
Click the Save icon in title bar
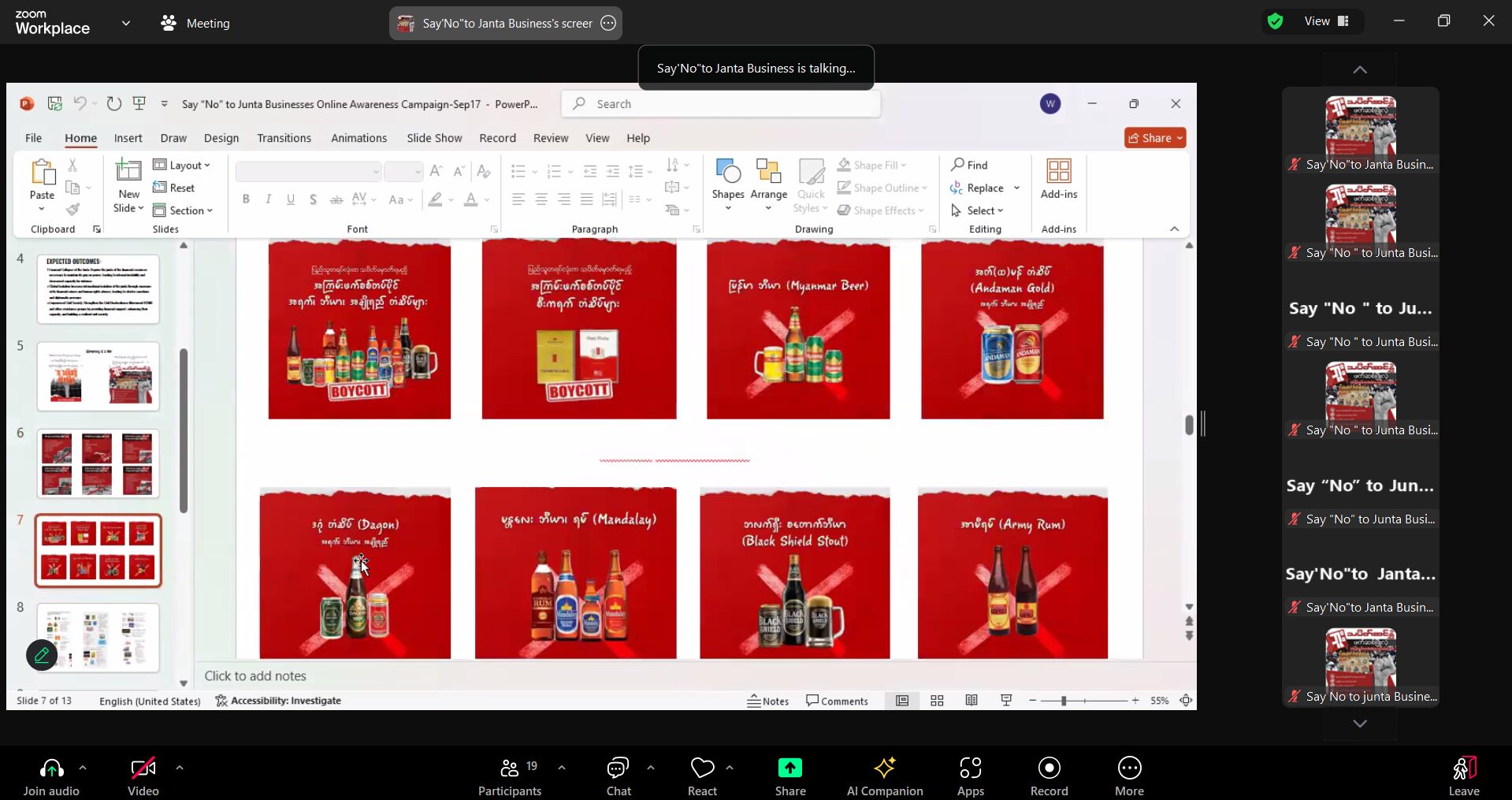[54, 103]
